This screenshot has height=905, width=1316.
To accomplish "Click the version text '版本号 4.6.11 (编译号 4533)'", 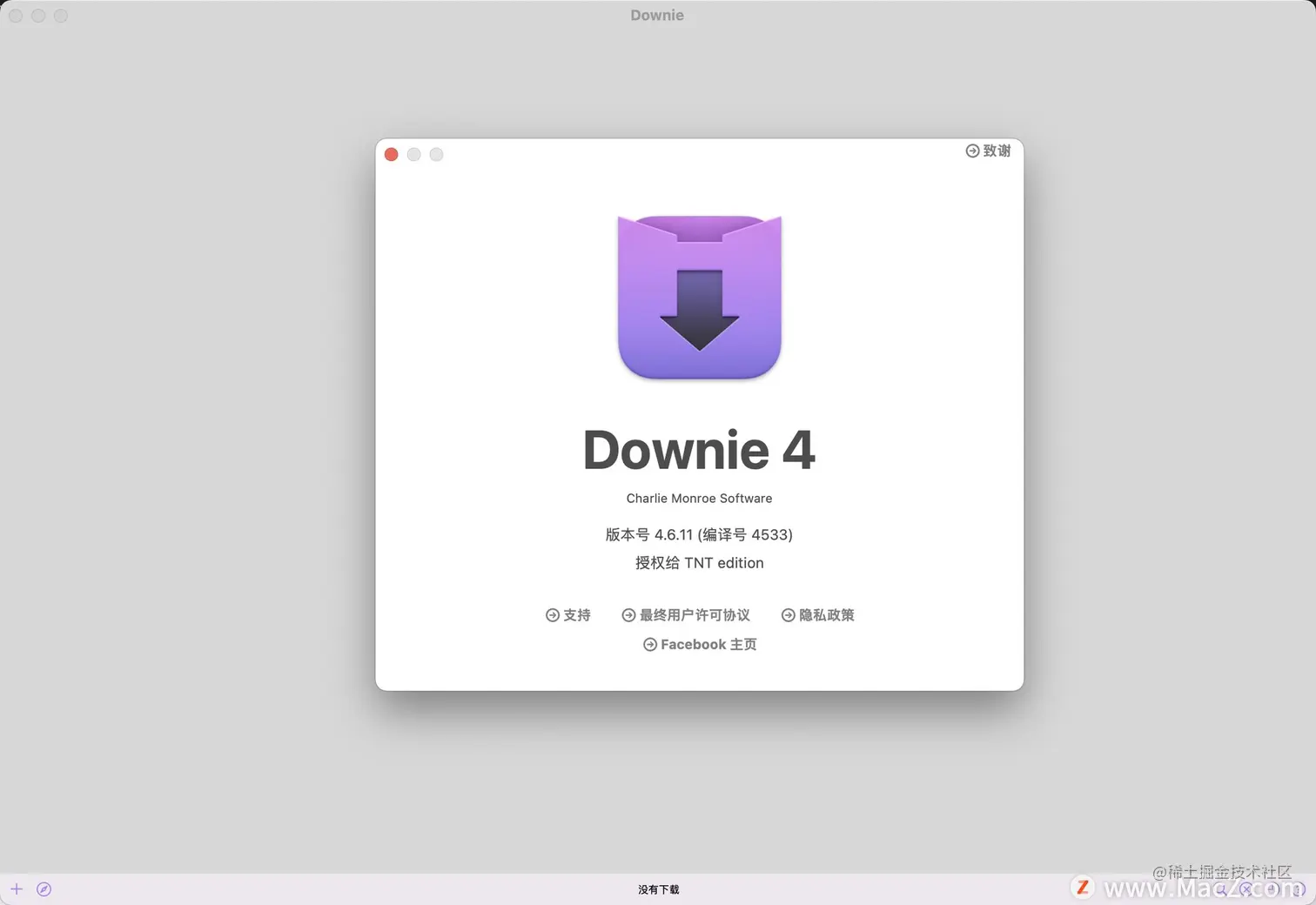I will point(700,534).
